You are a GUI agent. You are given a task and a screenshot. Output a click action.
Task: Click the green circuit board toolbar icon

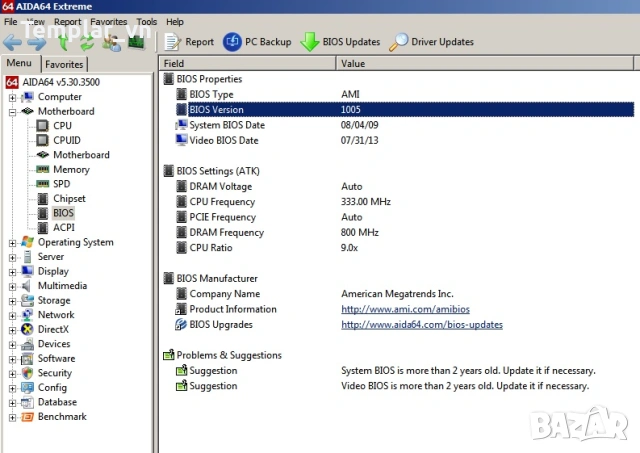tap(137, 42)
